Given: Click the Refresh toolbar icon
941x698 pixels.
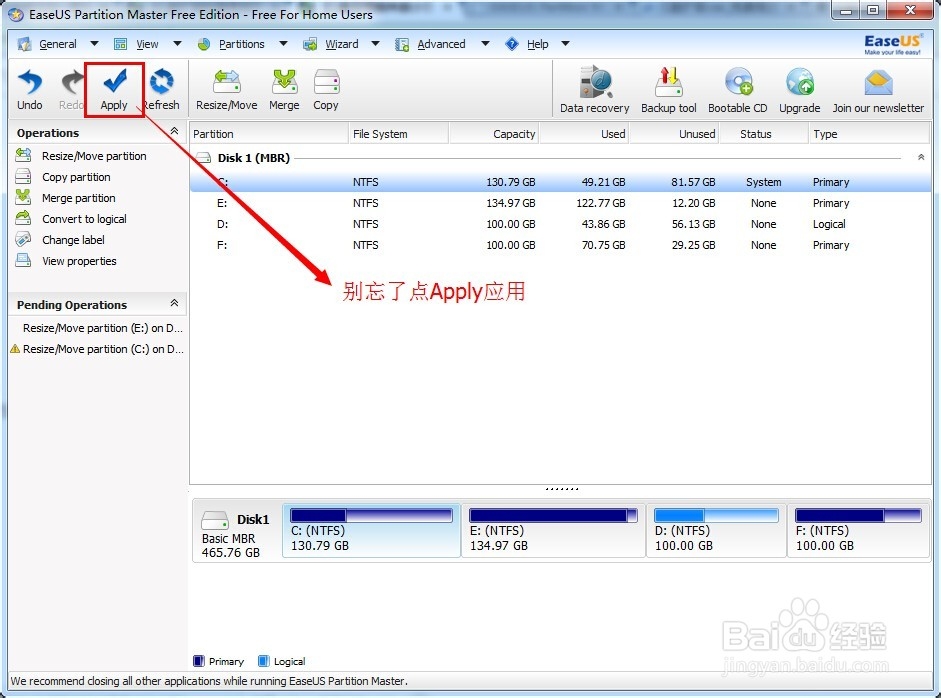Looking at the screenshot, I should (x=161, y=82).
